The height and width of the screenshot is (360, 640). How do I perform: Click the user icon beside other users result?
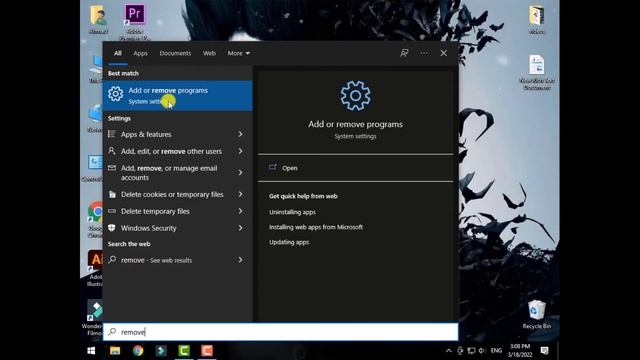111,151
